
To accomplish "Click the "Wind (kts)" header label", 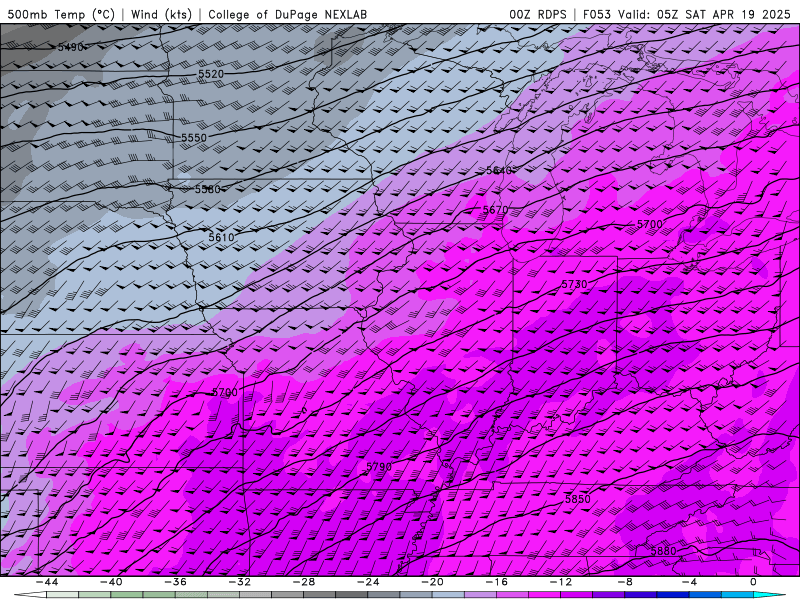I will (161, 14).
